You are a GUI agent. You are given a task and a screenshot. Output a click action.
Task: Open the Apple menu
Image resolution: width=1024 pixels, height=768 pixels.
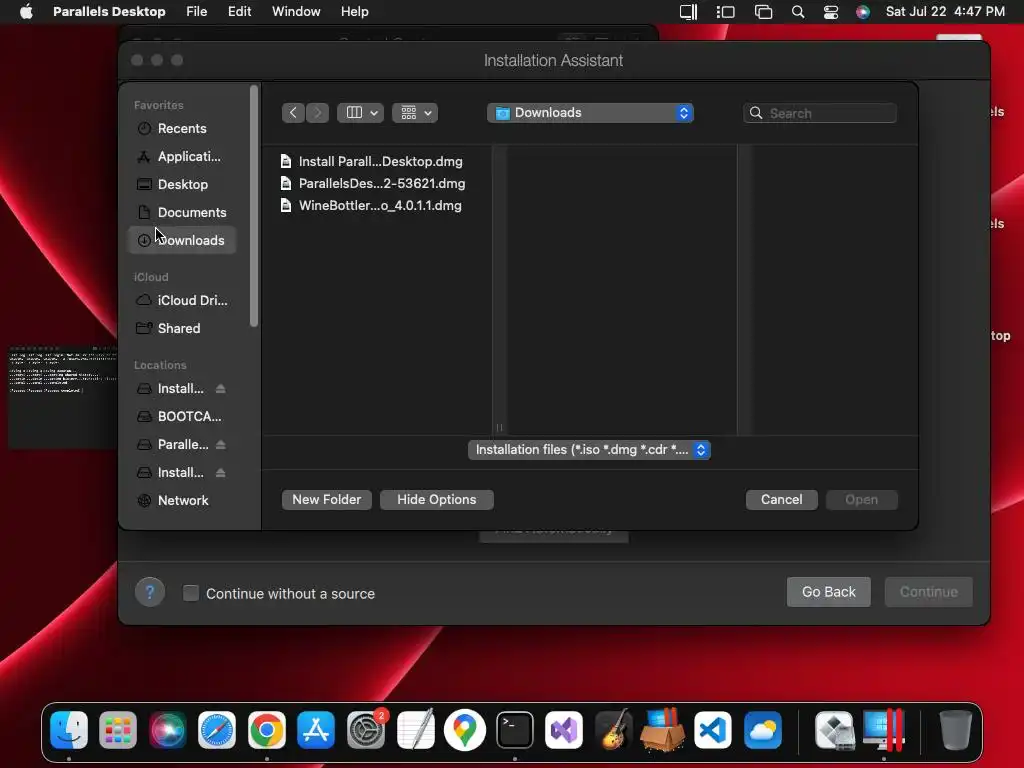[x=26, y=12]
